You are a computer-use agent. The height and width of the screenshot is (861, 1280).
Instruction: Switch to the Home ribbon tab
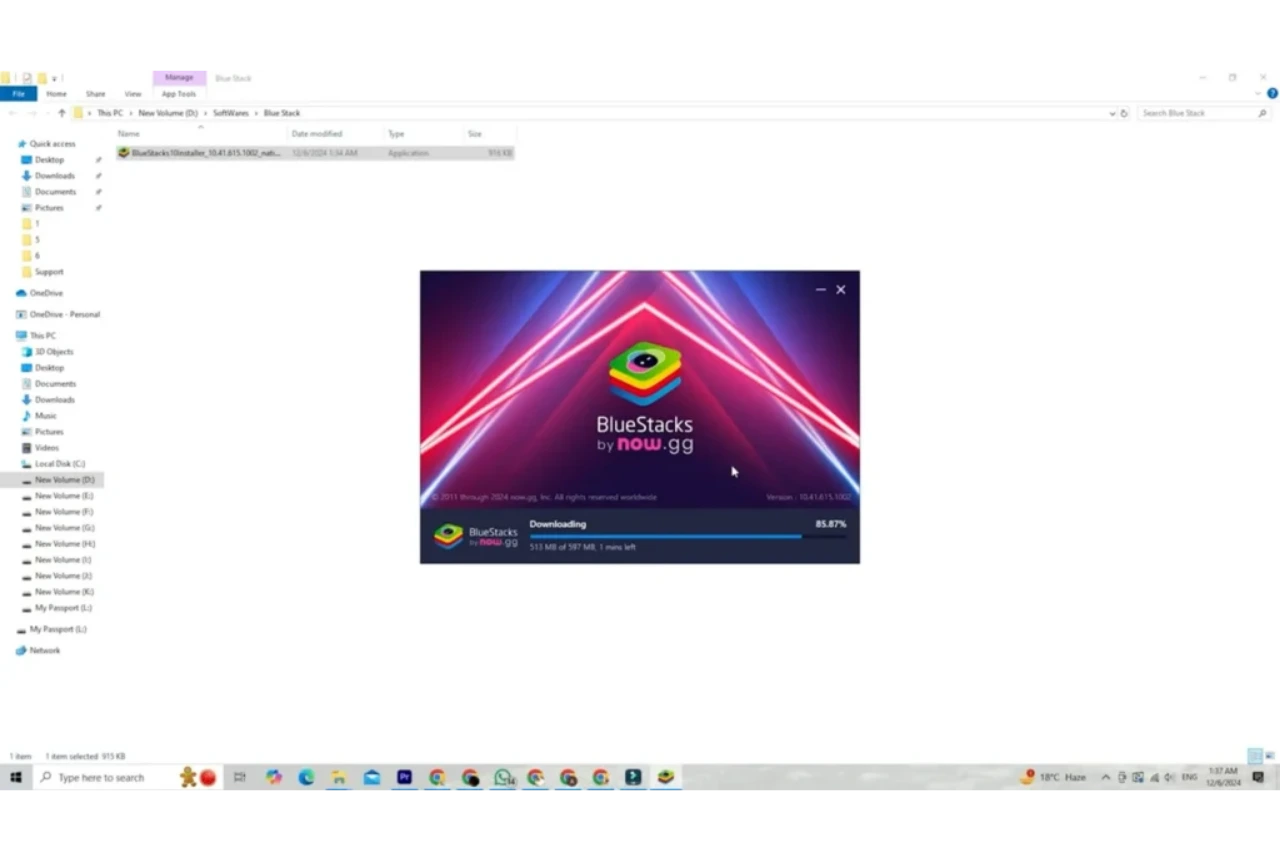pos(56,94)
